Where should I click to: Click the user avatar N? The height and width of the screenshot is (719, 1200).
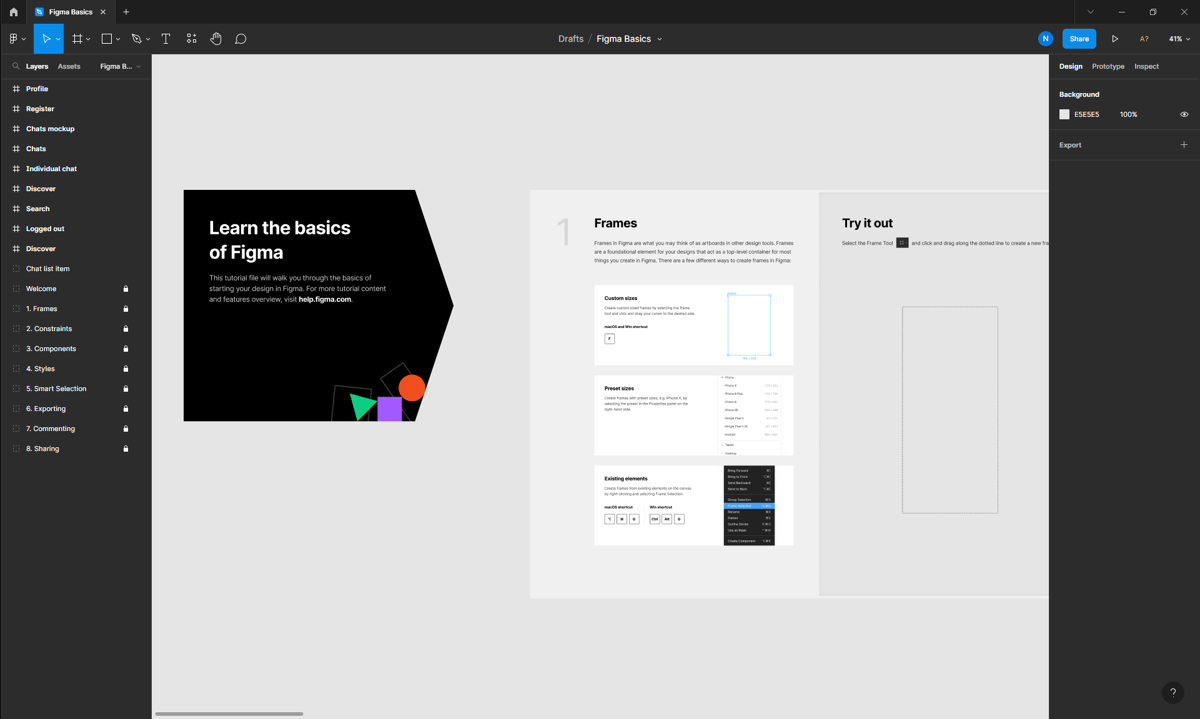[1045, 39]
